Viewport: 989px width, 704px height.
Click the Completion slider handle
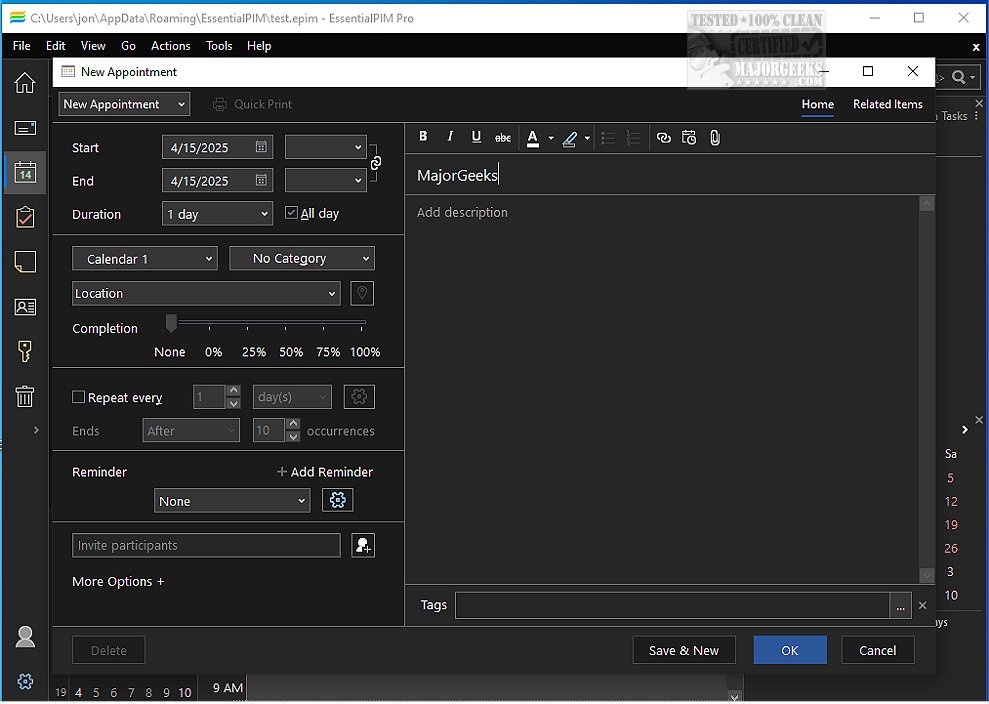[171, 323]
